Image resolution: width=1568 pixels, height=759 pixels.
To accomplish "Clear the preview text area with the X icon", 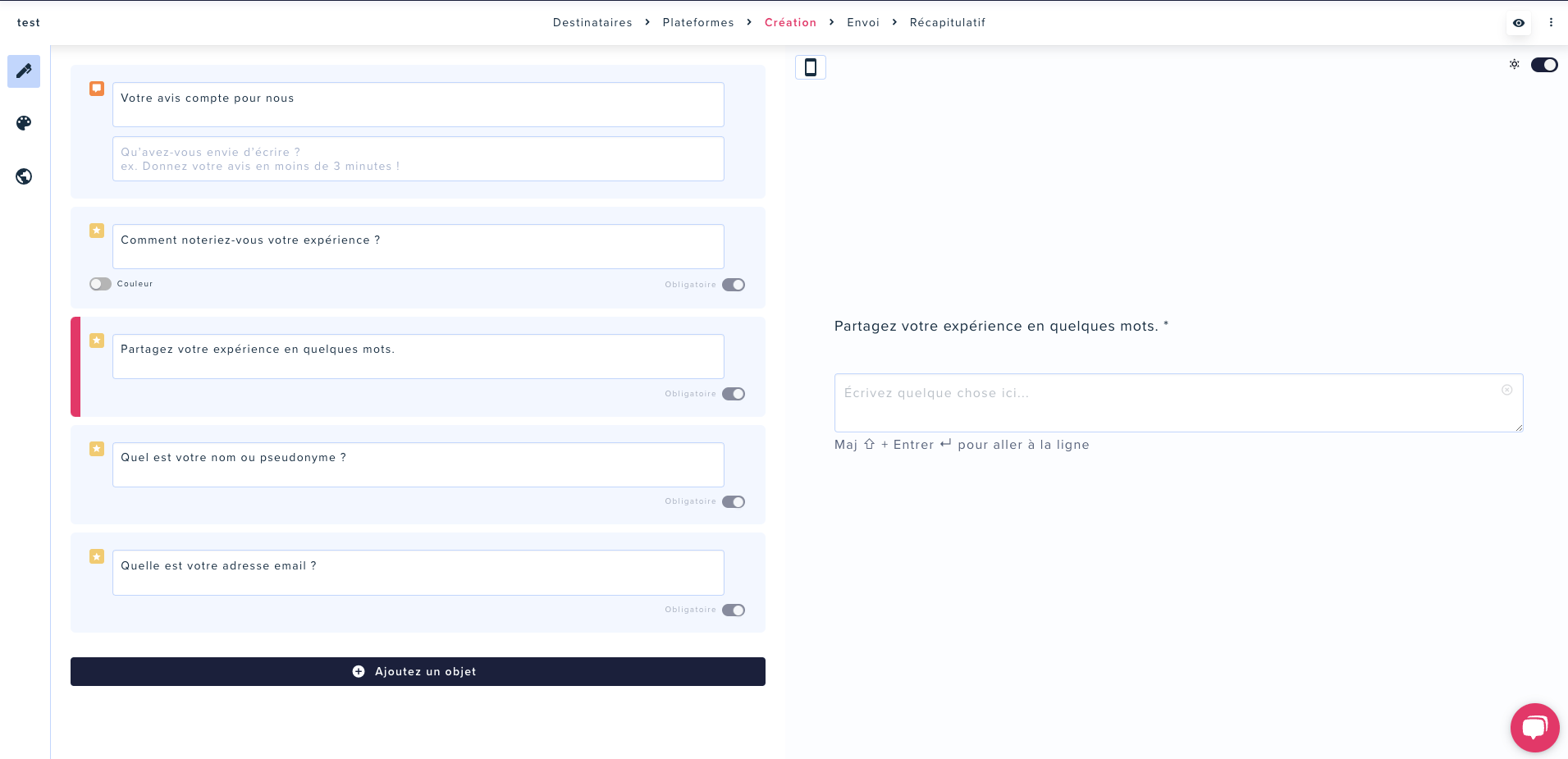I will (x=1506, y=390).
